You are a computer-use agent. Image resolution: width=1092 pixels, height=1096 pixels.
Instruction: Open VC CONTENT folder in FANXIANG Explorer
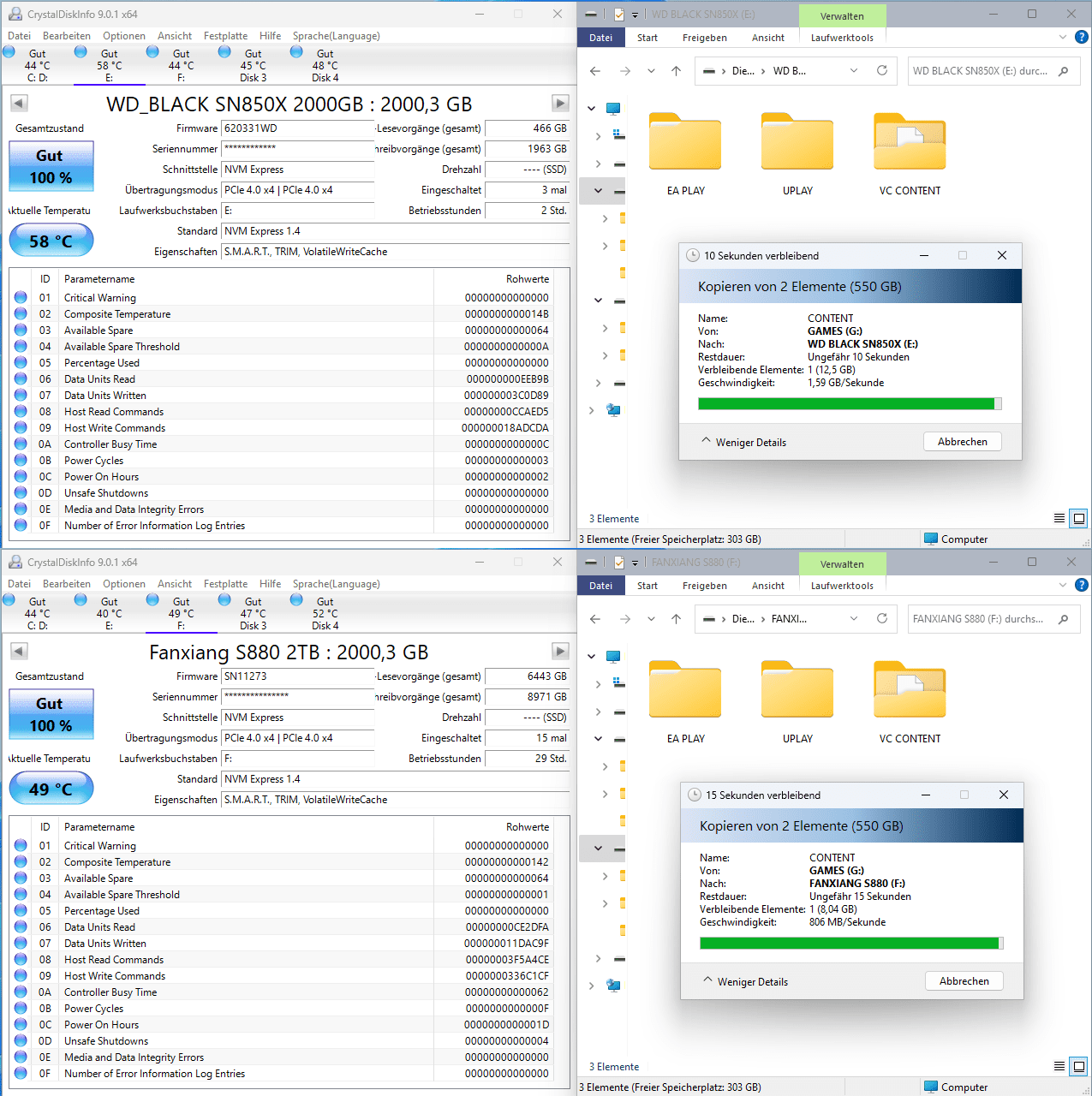coord(910,702)
